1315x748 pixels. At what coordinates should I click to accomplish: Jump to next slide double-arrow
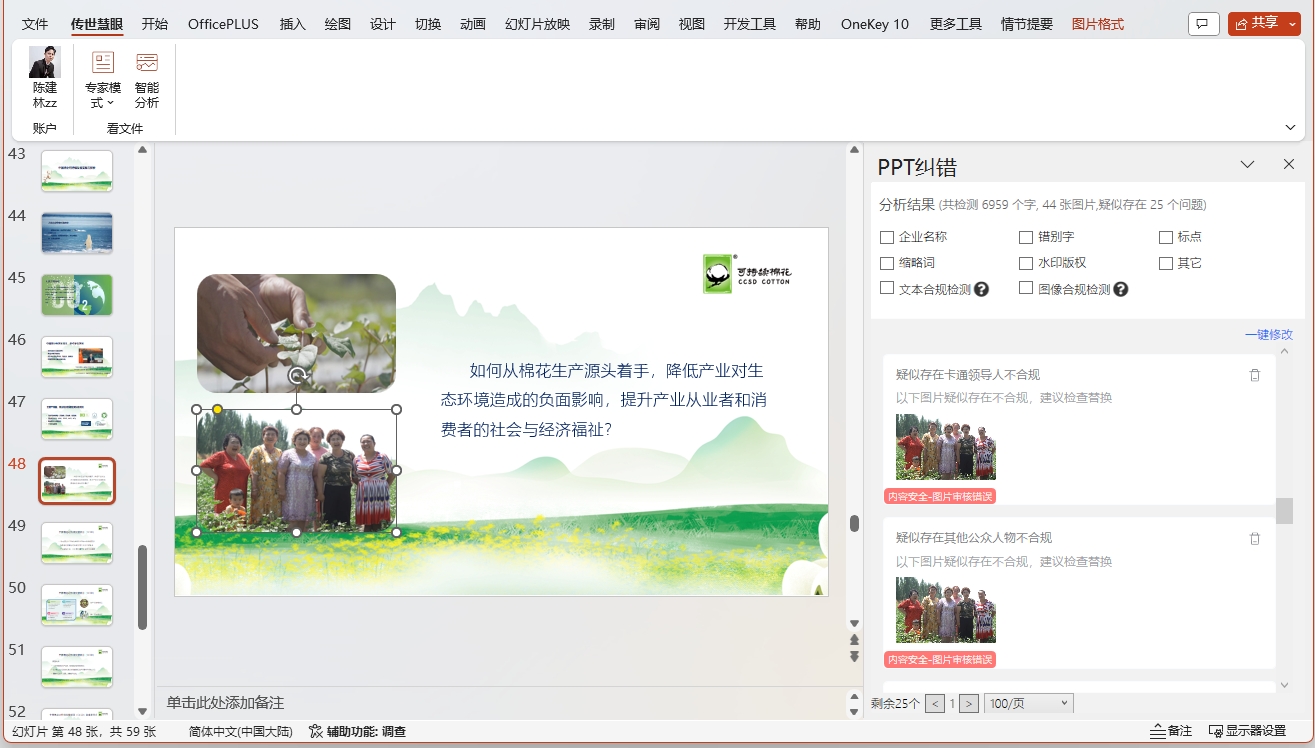tap(854, 656)
